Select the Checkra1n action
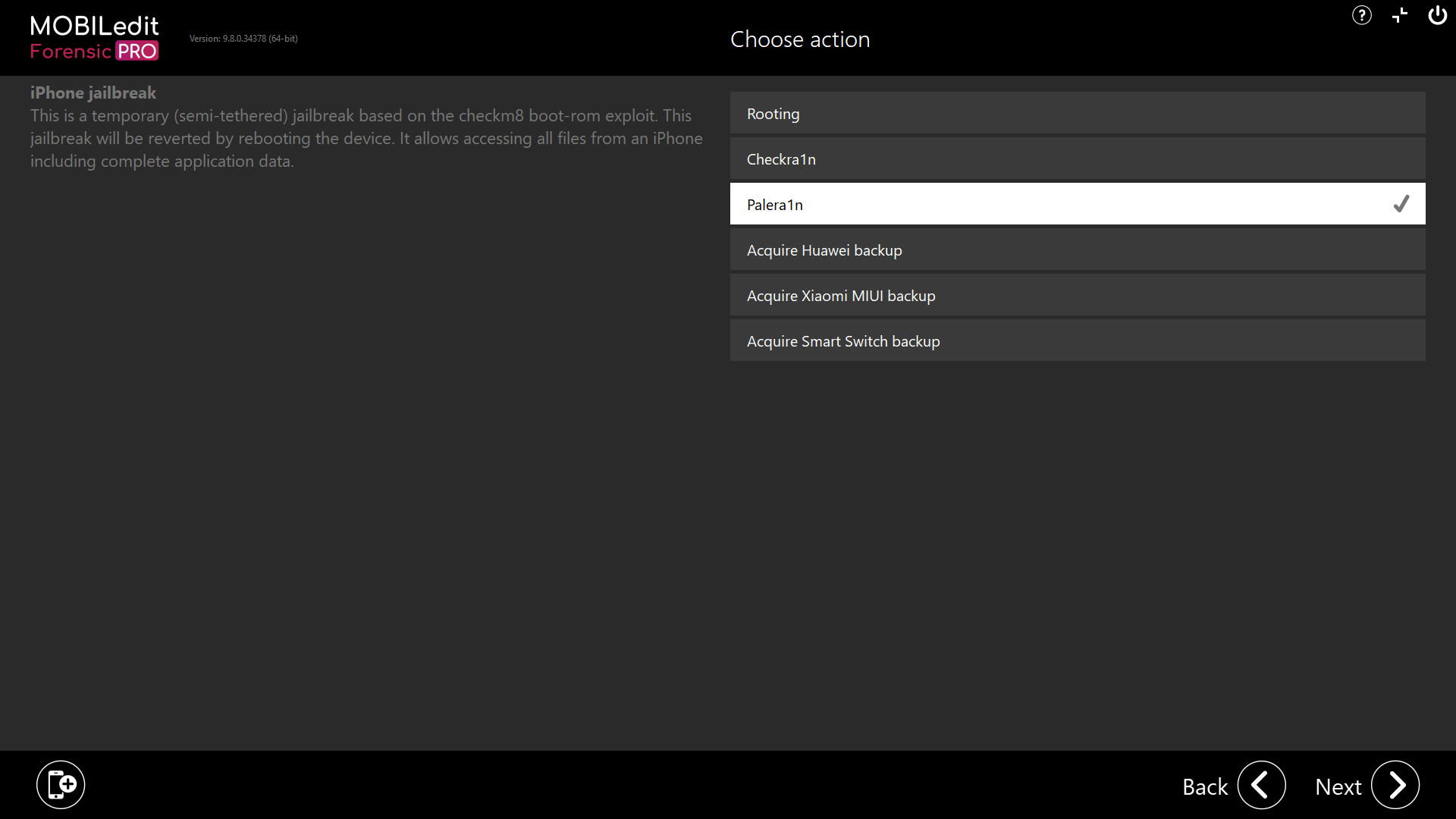This screenshot has height=819, width=1456. (1078, 158)
